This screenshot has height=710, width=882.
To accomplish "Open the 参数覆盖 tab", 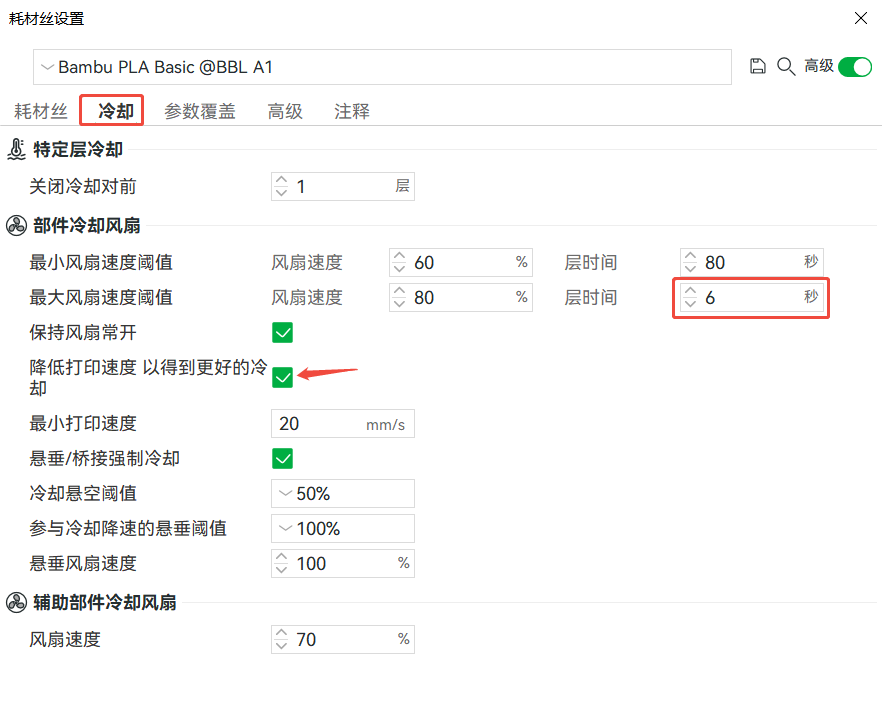I will point(200,111).
